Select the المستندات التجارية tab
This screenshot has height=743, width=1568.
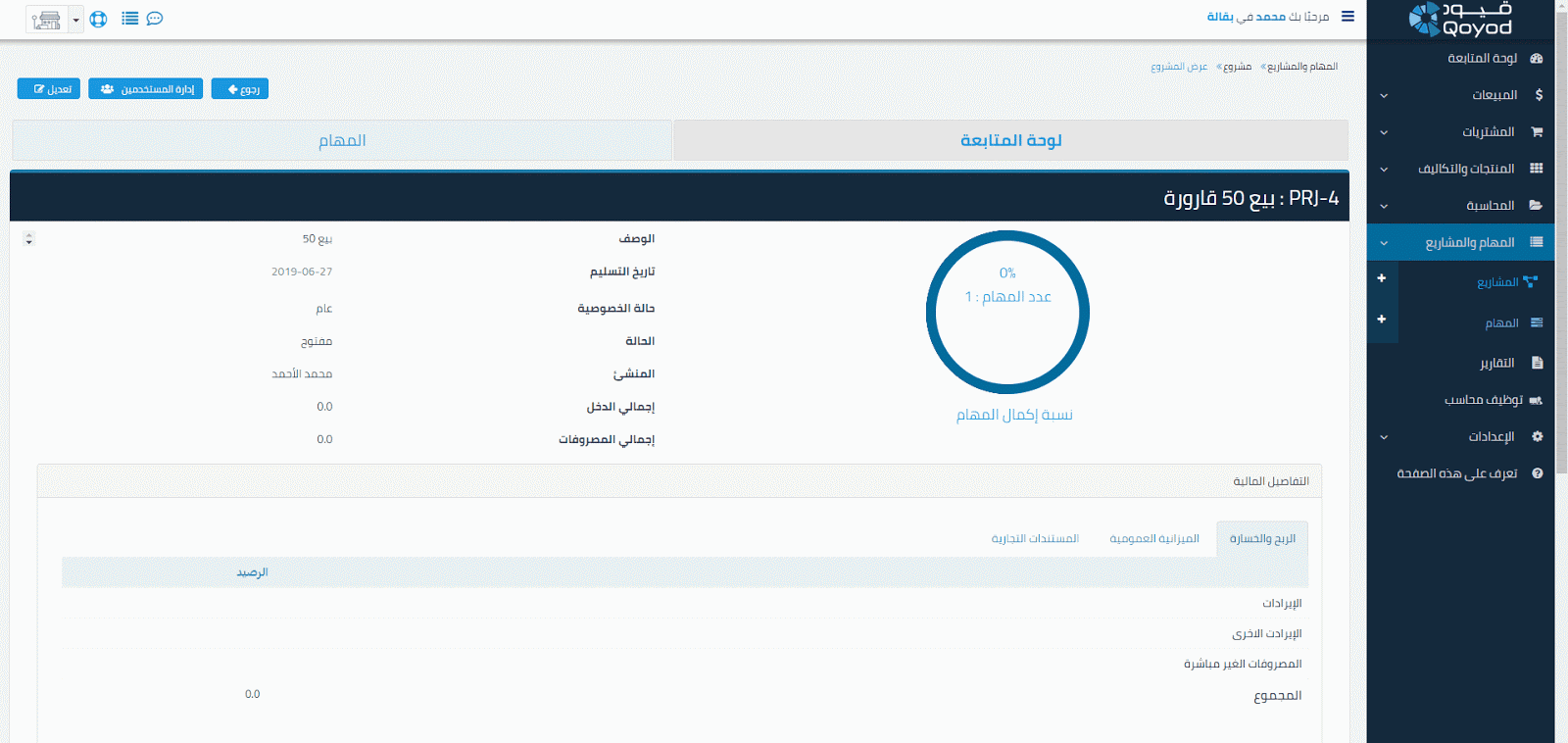coord(1034,539)
